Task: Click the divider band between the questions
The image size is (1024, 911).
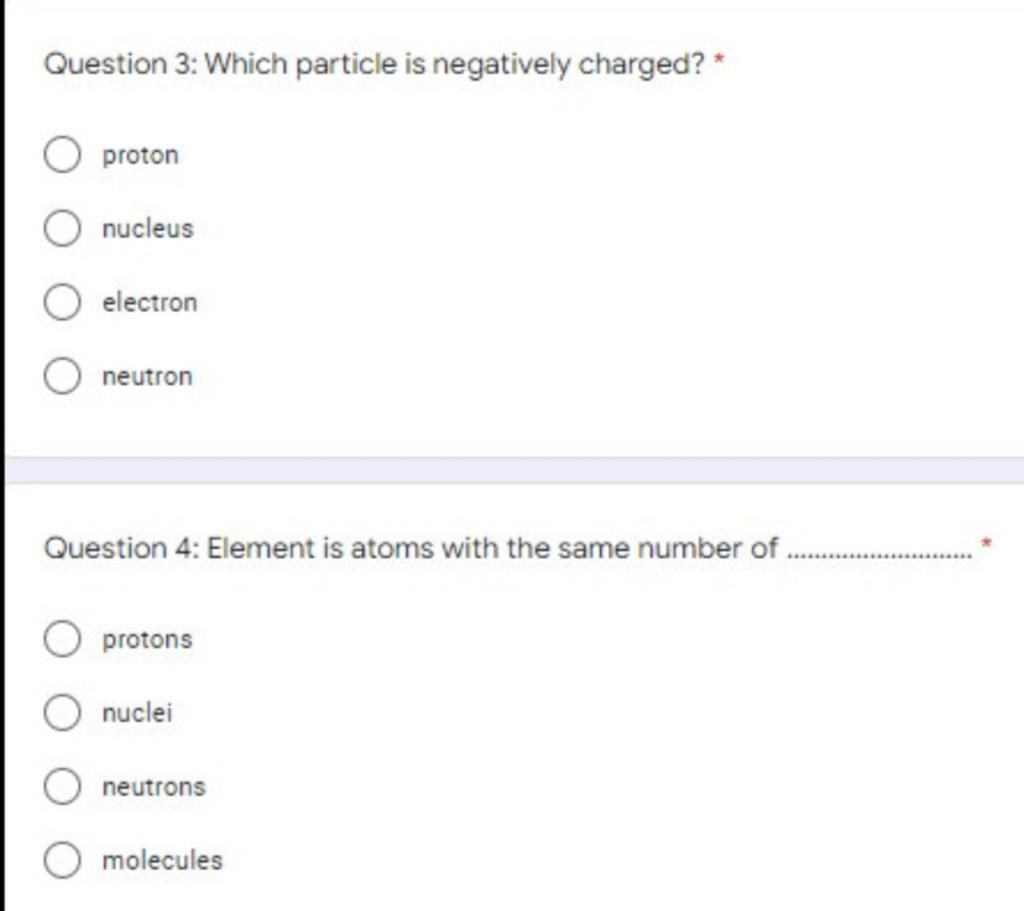Action: tap(515, 470)
